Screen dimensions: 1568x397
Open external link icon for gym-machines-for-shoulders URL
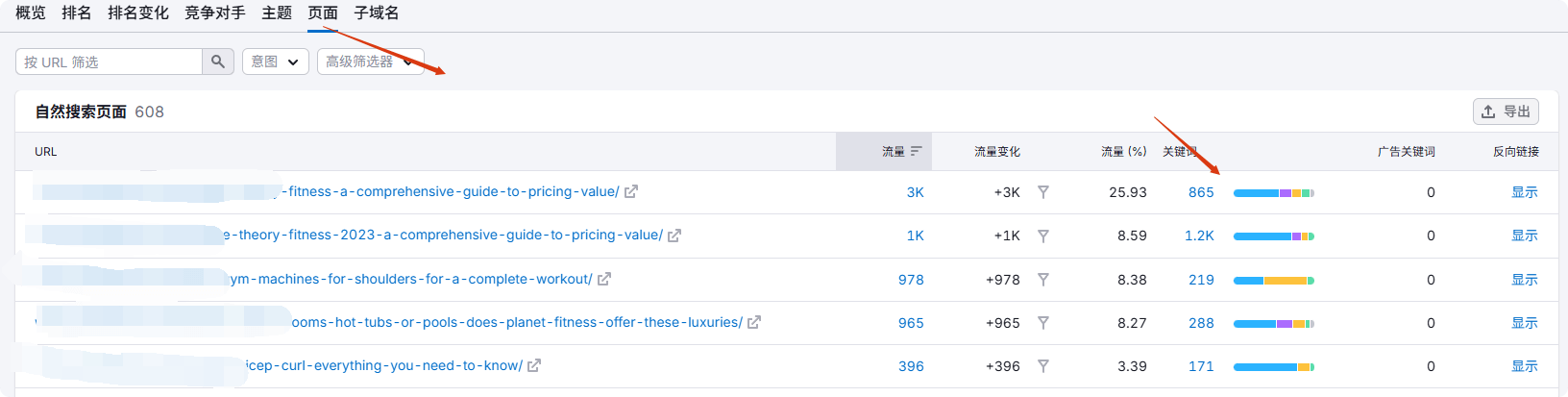tap(604, 280)
